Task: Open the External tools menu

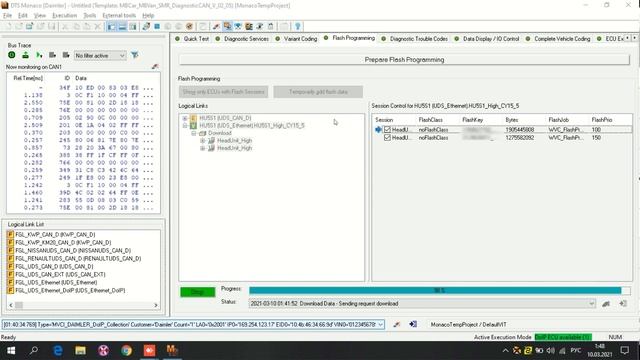Action: coord(119,16)
